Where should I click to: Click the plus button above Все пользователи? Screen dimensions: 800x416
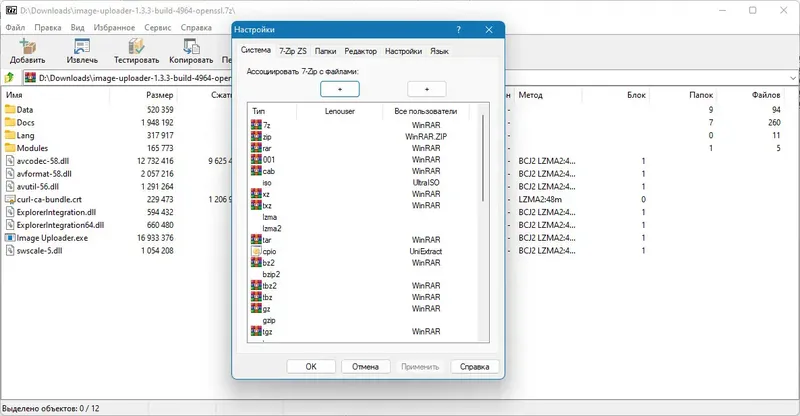point(427,89)
